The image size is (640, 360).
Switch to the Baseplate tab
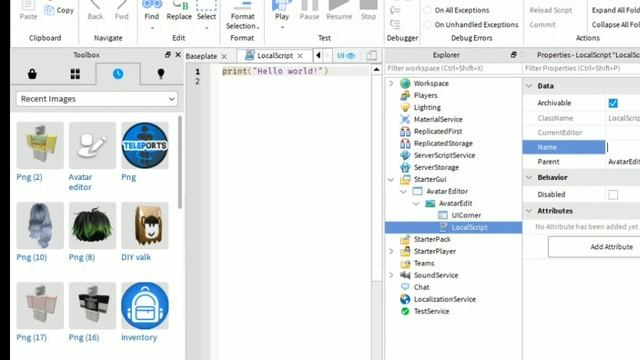(x=201, y=56)
